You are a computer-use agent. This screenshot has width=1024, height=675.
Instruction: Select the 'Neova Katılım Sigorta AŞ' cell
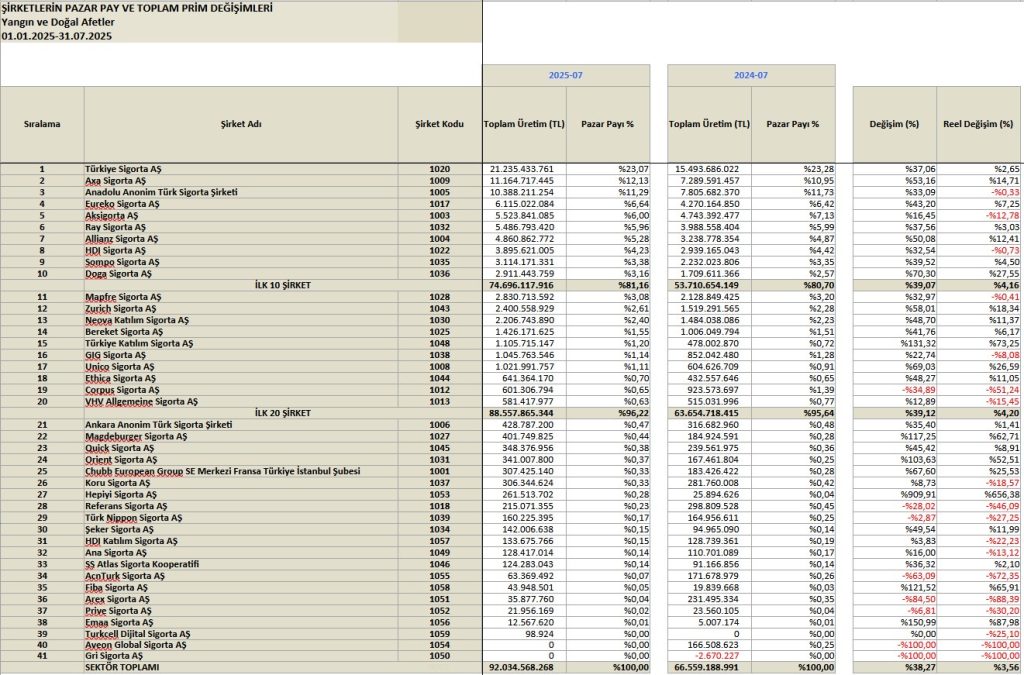pyautogui.click(x=241, y=321)
